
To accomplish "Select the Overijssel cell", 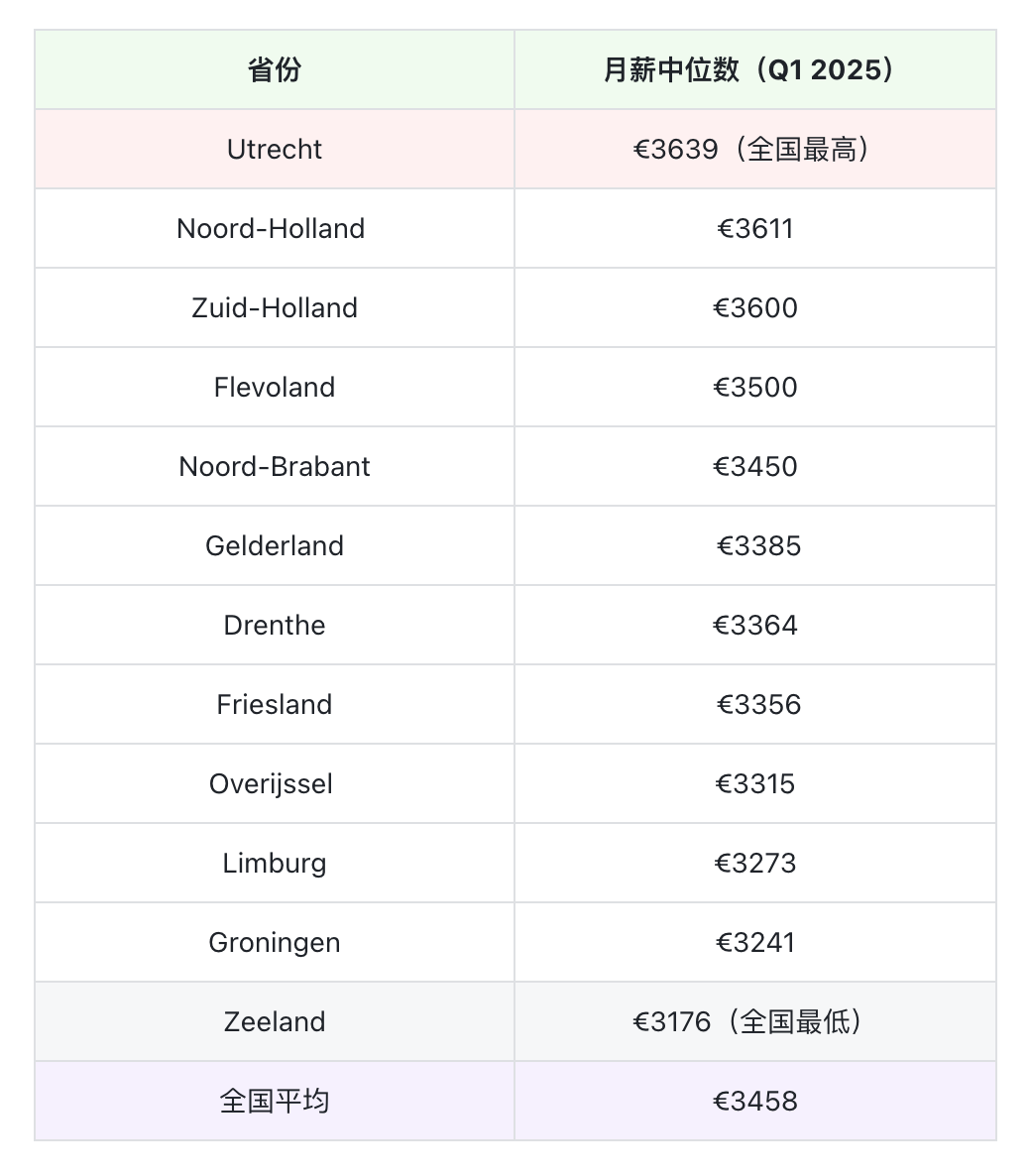I will click(271, 783).
